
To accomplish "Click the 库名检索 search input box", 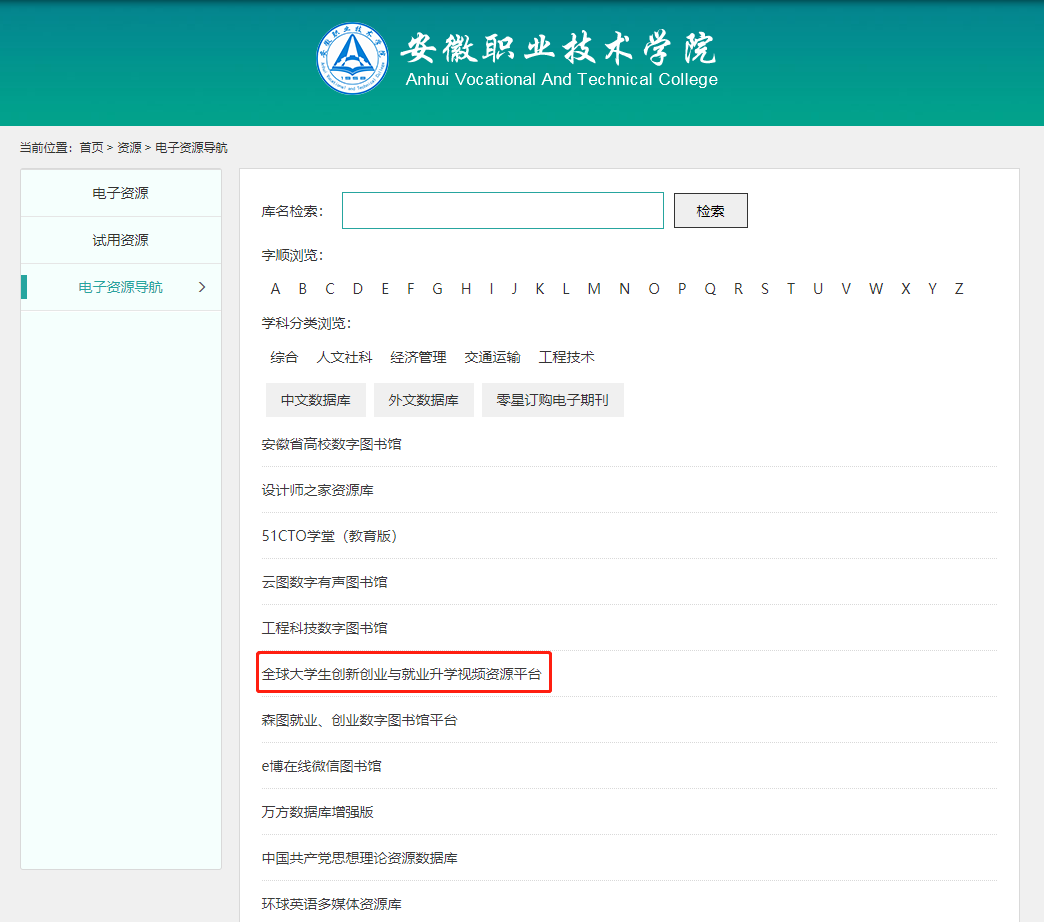I will tap(502, 211).
